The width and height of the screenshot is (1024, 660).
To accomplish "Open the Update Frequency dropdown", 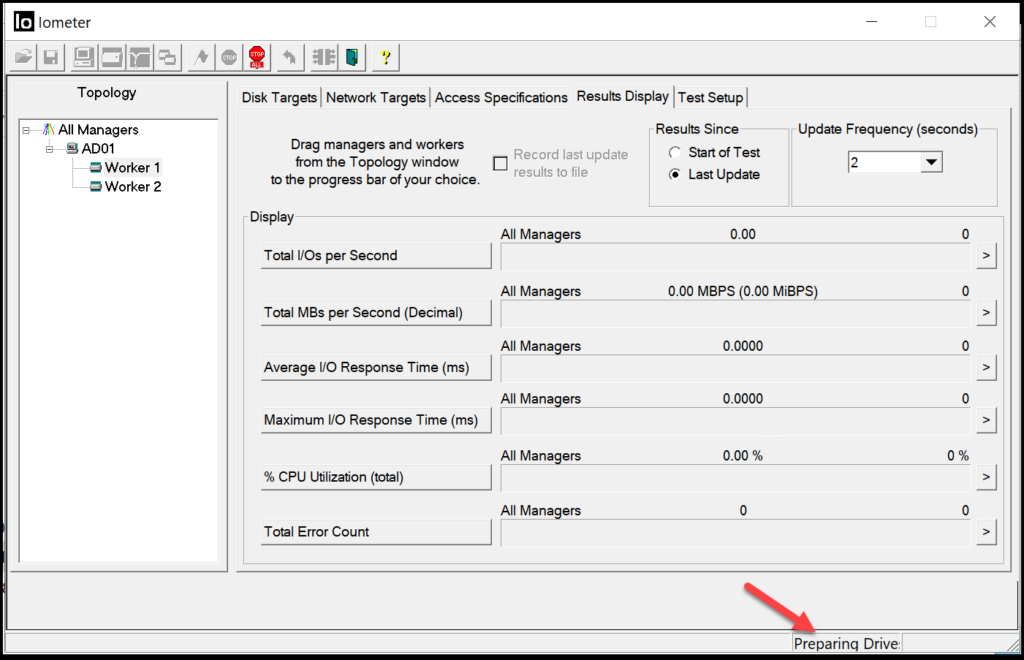I will [931, 162].
